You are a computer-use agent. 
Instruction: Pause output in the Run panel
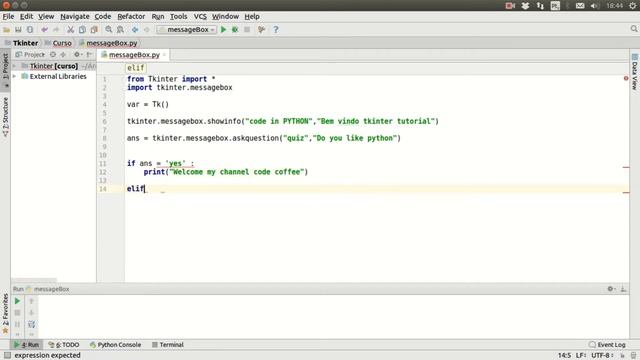pos(17,324)
